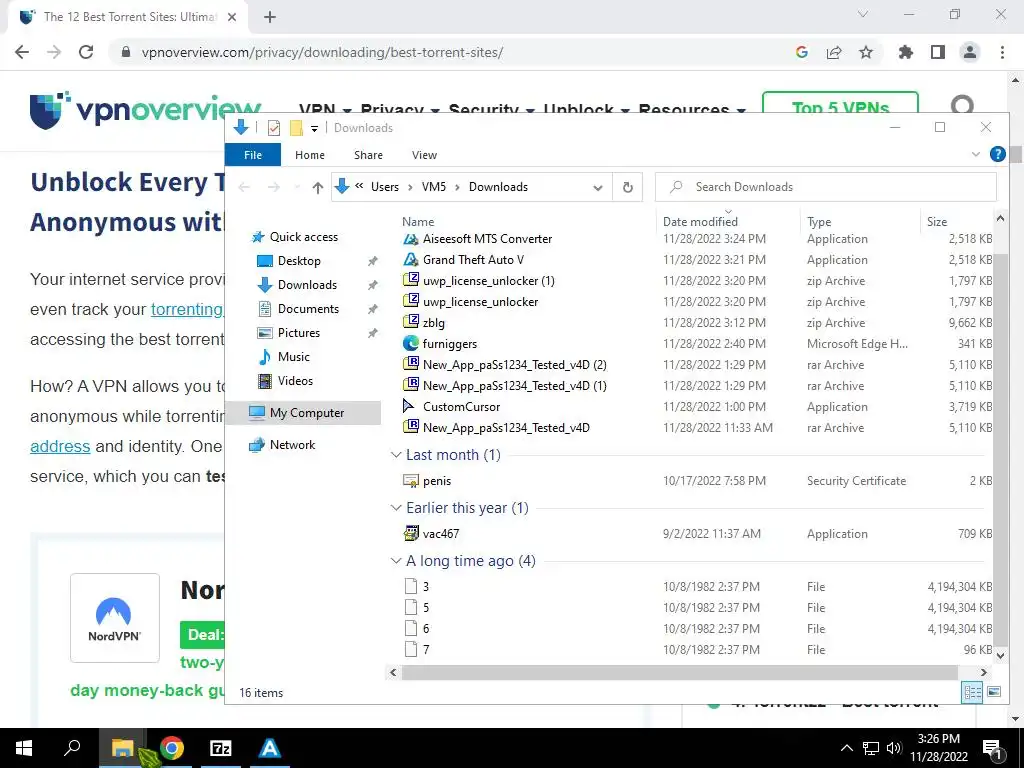Select My Computer in the navigation pane
Screen dimensions: 1024x768
coord(303,413)
